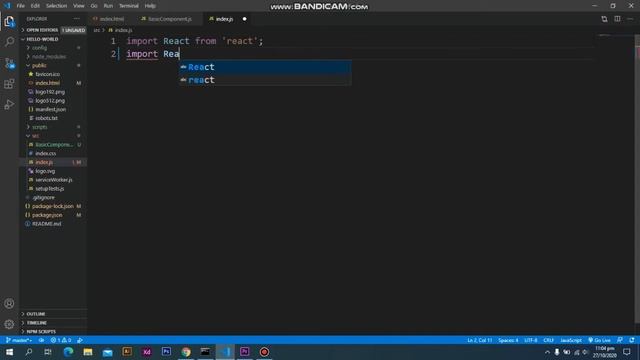Open notifications bell in status bar

tap(632, 340)
